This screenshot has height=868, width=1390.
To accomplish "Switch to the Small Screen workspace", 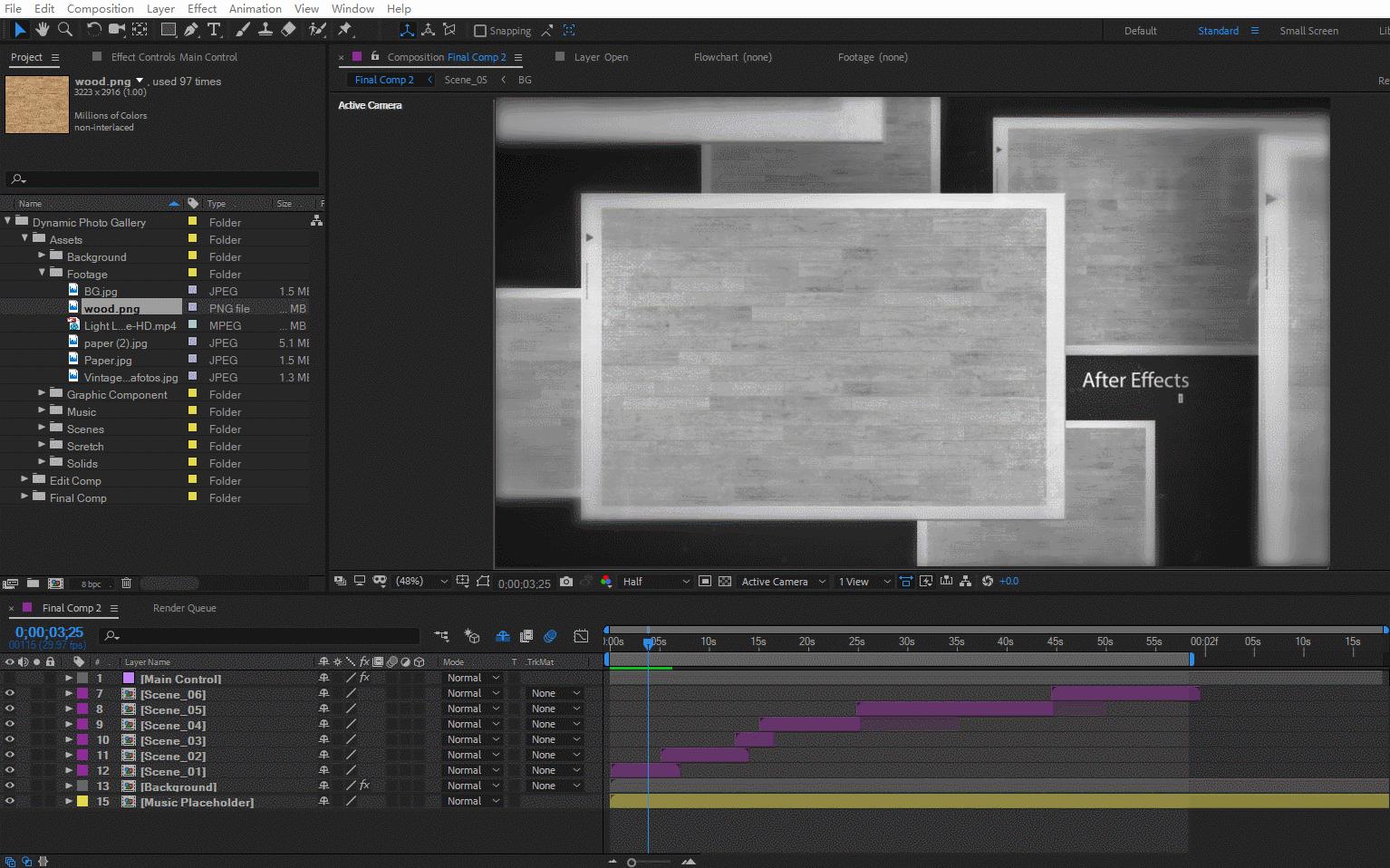I will pos(1308,31).
